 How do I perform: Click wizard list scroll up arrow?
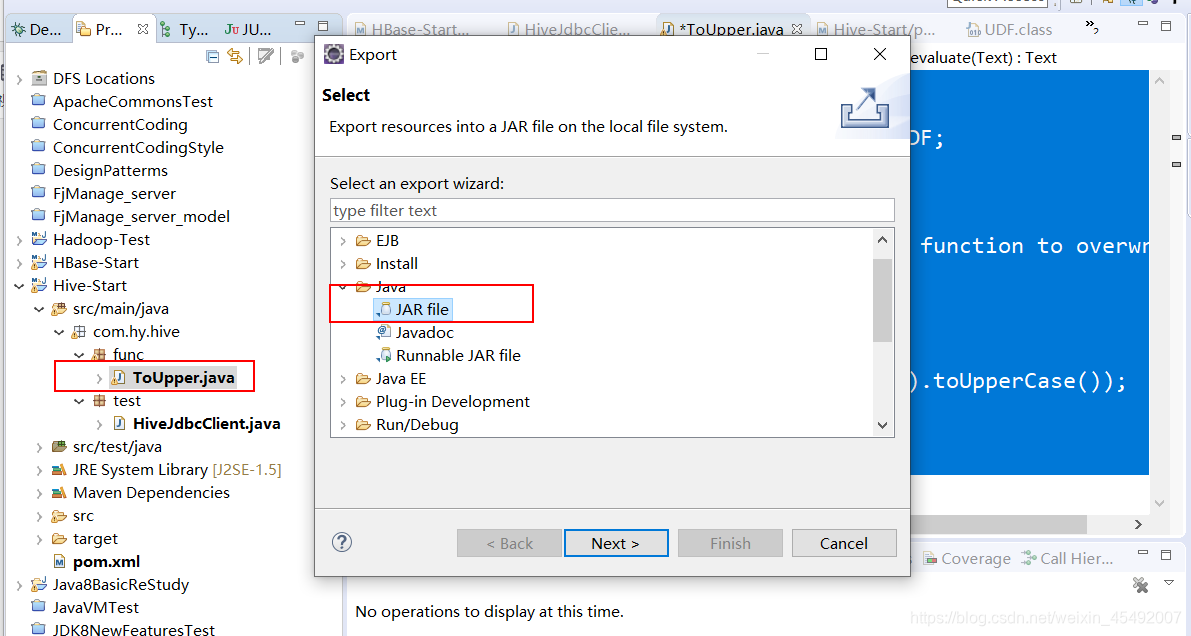click(882, 240)
